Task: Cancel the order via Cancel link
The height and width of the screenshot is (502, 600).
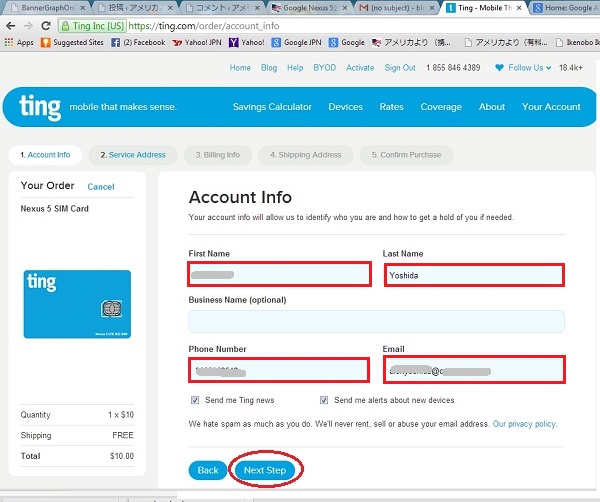Action: pyautogui.click(x=101, y=187)
